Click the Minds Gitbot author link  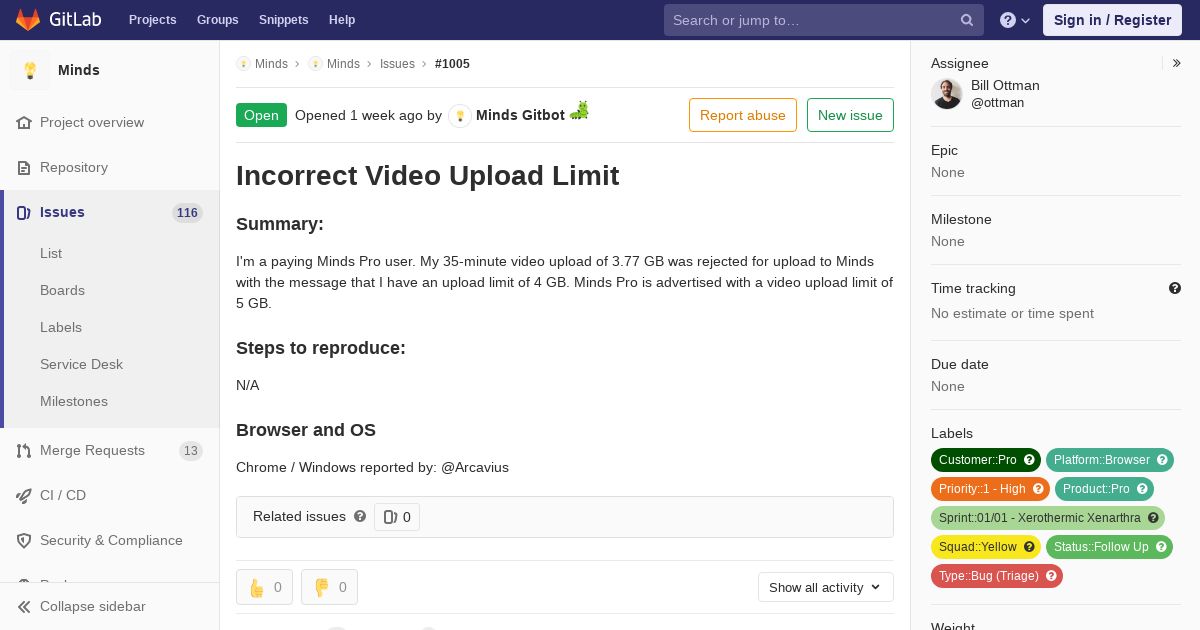pos(520,115)
